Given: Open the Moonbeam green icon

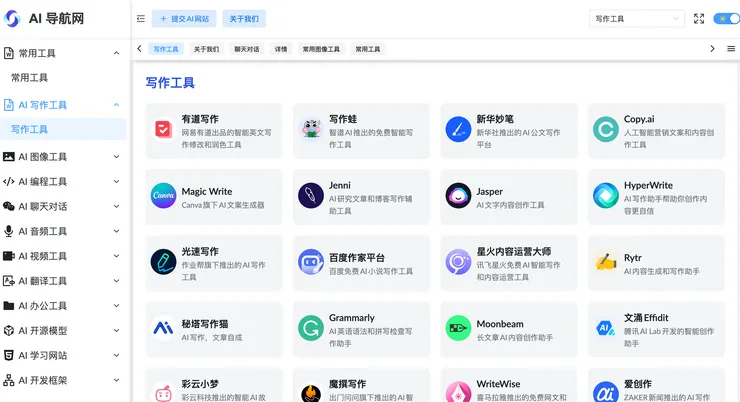Looking at the screenshot, I should click(458, 328).
